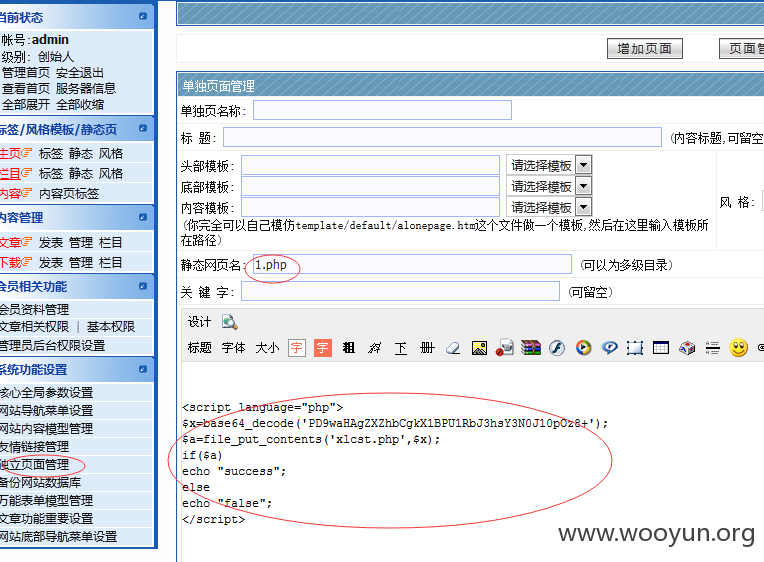Open 备份网站数据库 menu item
The height and width of the screenshot is (562, 764).
pyautogui.click(x=40, y=483)
